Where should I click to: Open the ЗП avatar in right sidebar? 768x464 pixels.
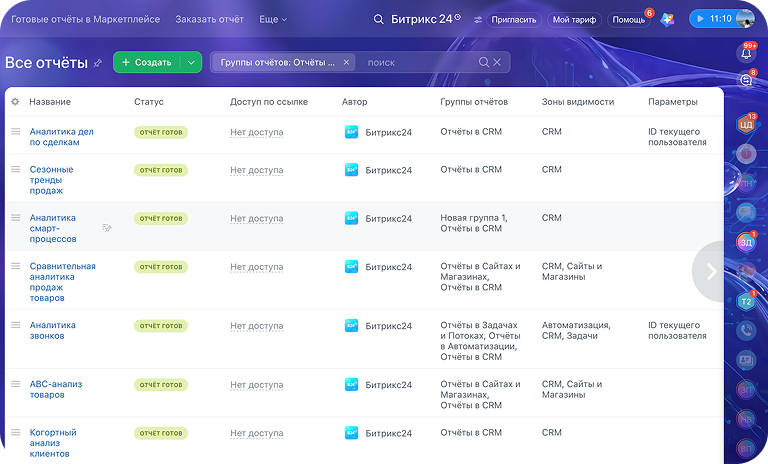coord(746,390)
